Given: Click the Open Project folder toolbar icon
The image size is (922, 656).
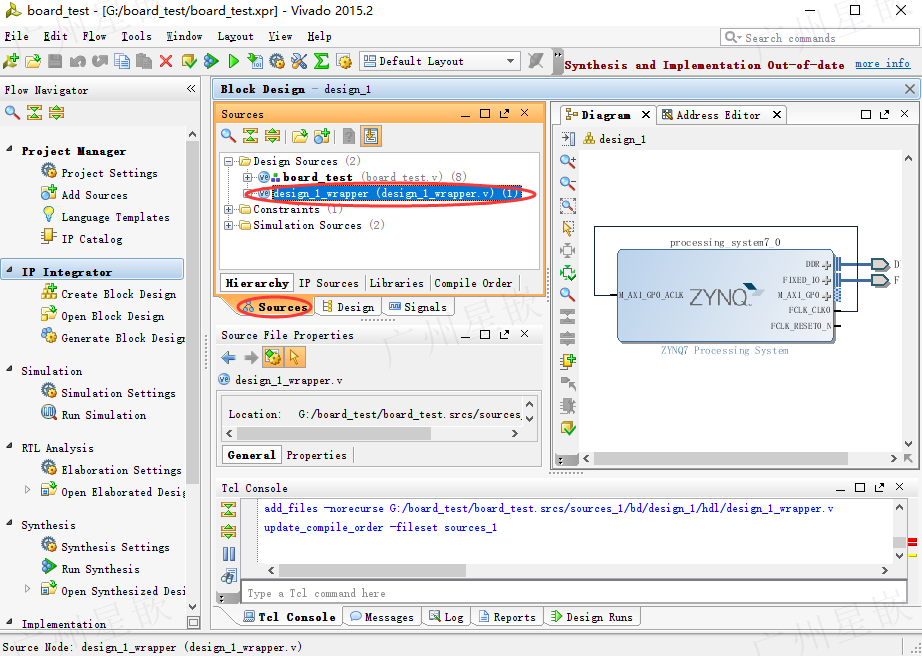Looking at the screenshot, I should pos(33,61).
